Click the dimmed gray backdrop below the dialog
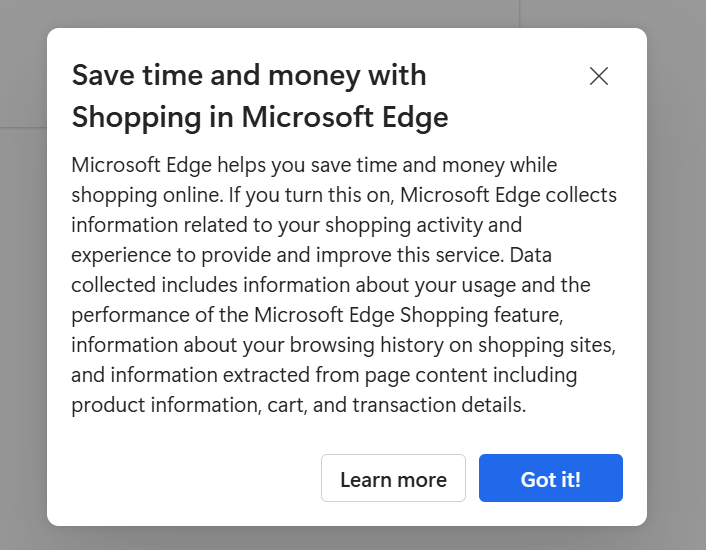Image resolution: width=706 pixels, height=550 pixels. click(347, 538)
